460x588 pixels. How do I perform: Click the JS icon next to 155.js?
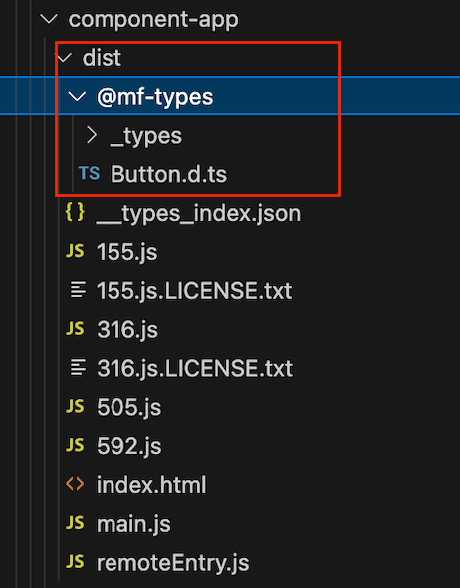[x=75, y=251]
